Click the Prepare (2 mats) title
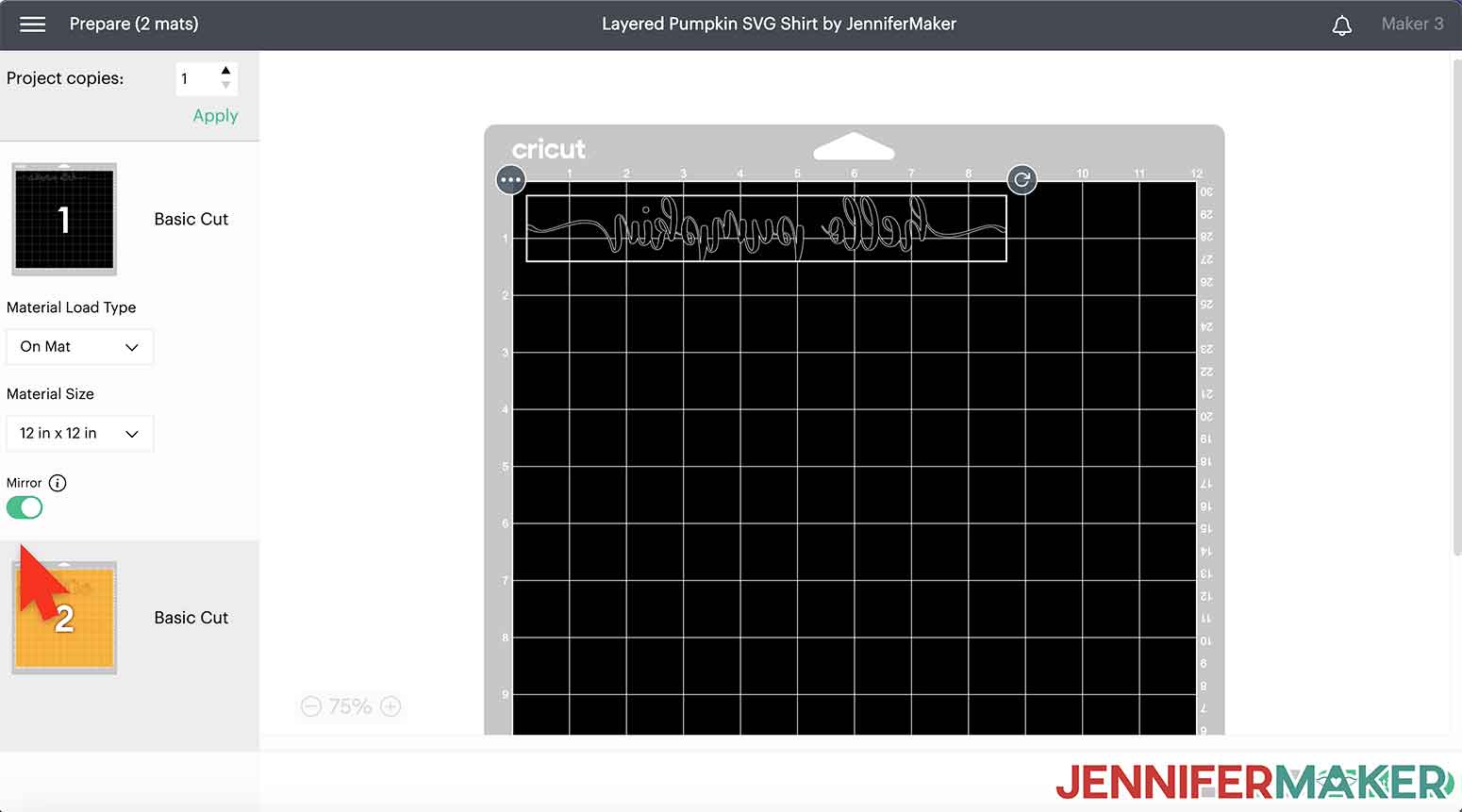 134,25
